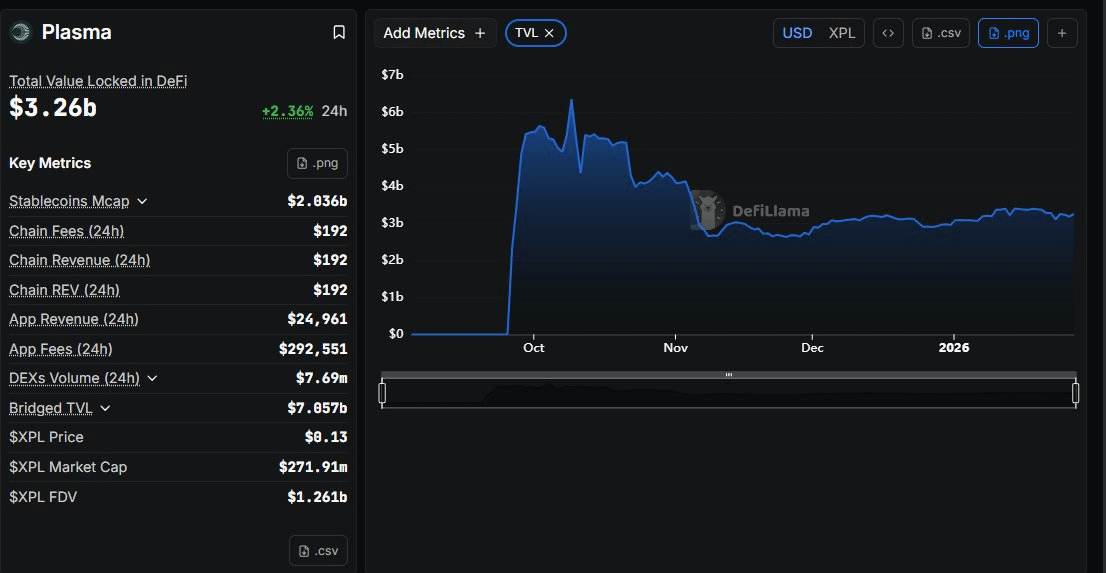Image resolution: width=1106 pixels, height=573 pixels.
Task: Export chart as .png image
Action: click(x=1008, y=33)
